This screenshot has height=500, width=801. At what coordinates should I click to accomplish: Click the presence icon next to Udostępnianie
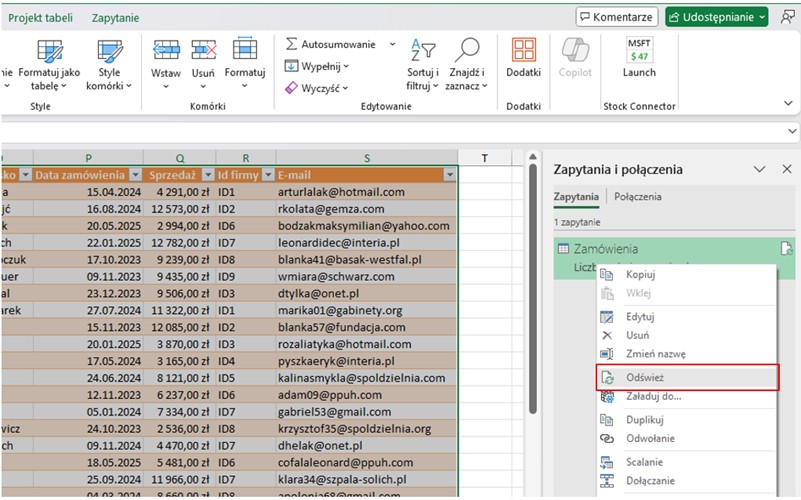pos(787,17)
